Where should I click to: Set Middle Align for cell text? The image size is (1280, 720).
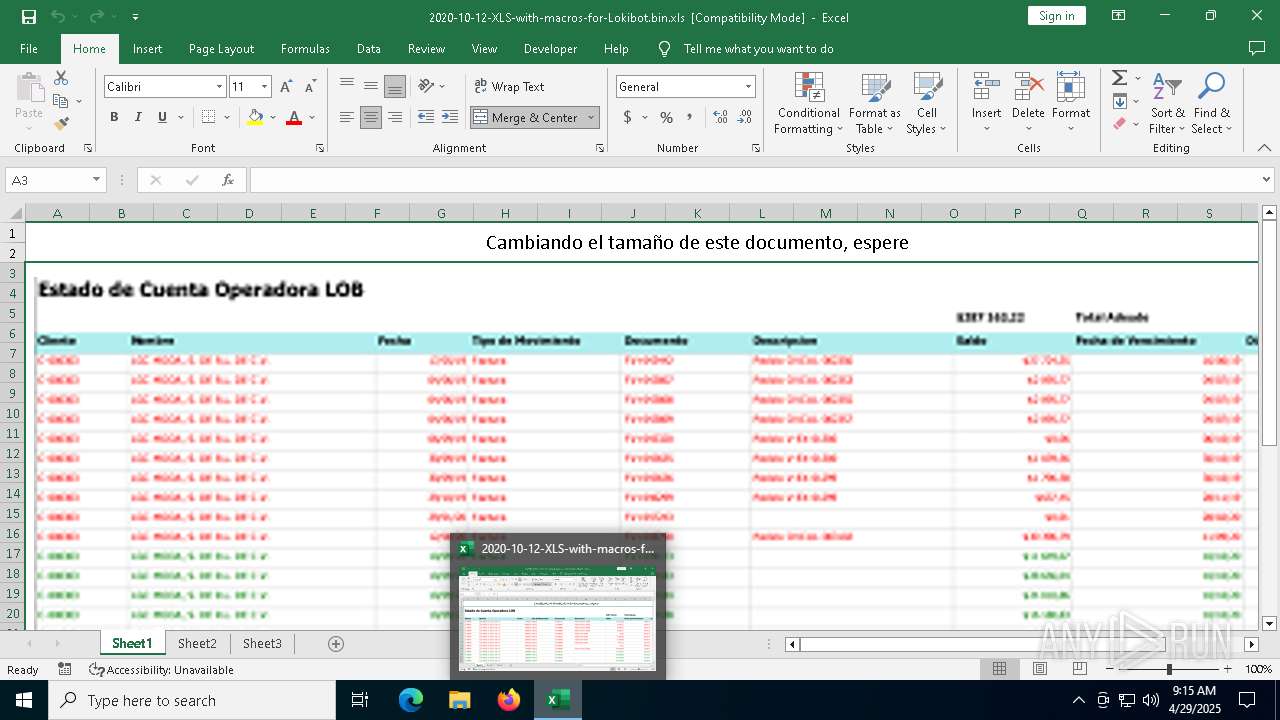371,86
